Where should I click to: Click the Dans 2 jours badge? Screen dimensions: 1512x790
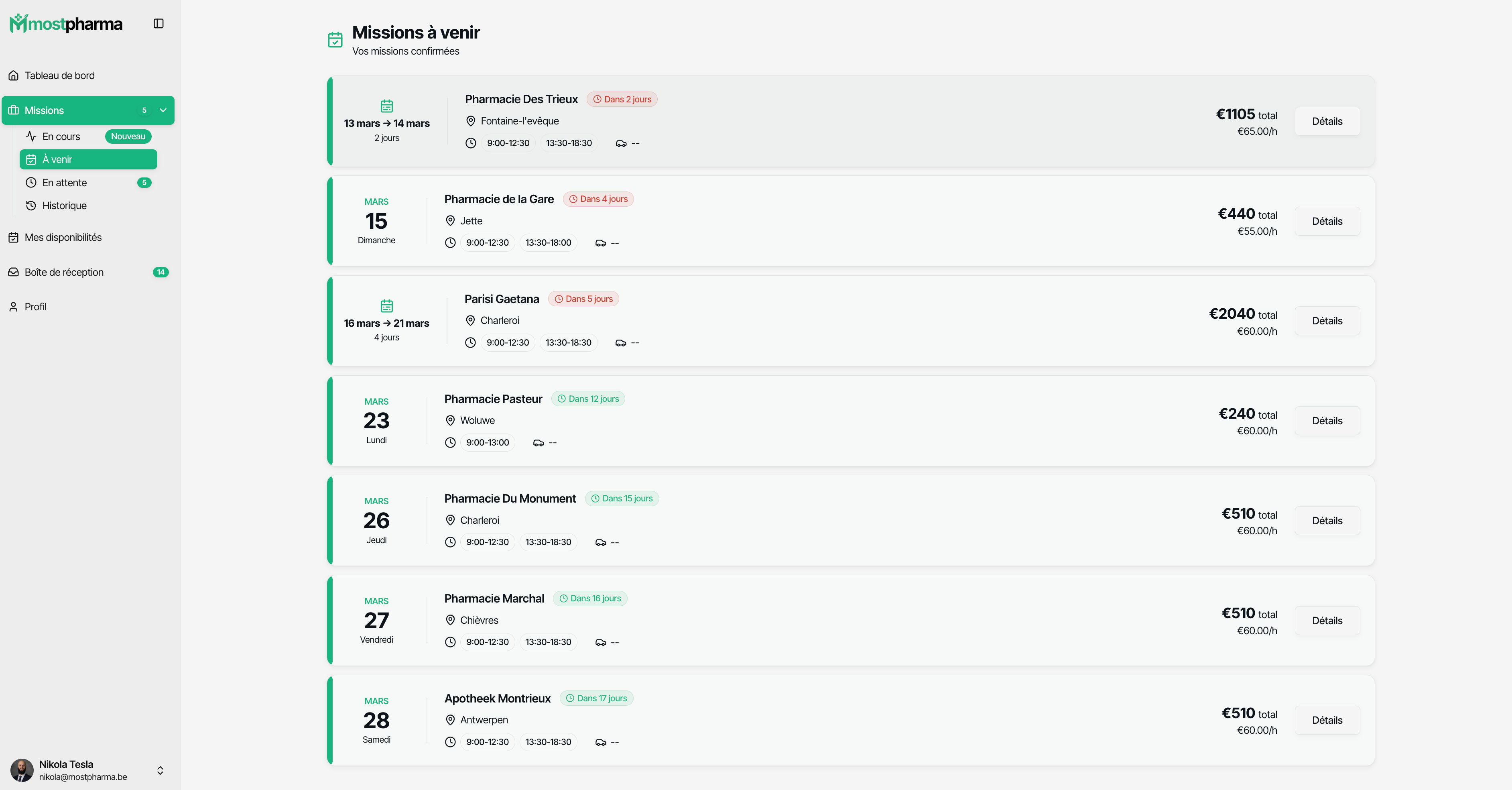tap(622, 99)
